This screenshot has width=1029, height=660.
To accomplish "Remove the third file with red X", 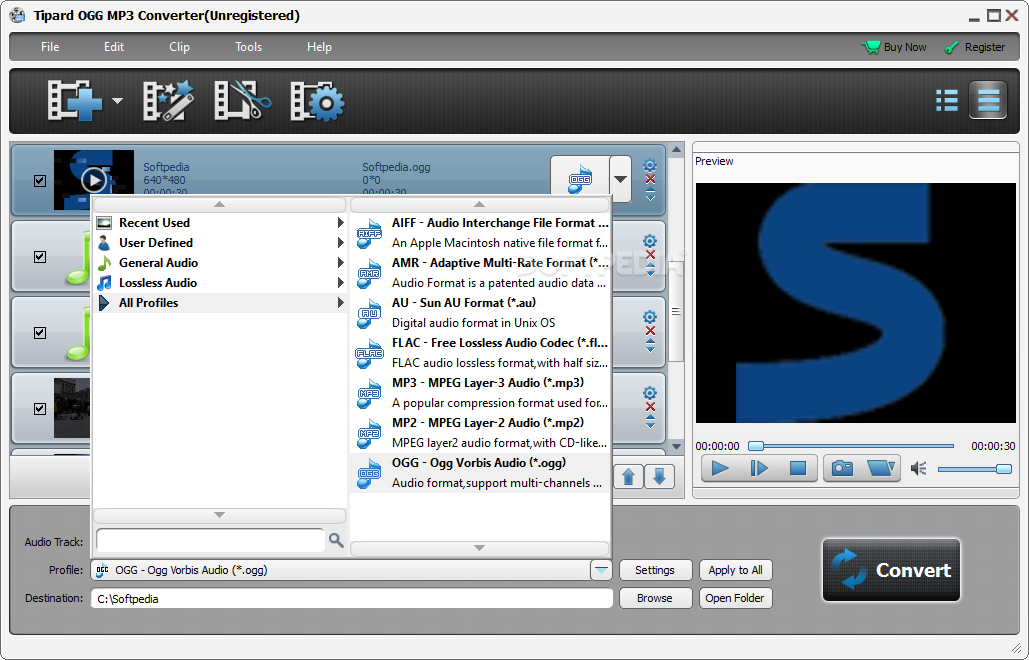I will click(650, 331).
